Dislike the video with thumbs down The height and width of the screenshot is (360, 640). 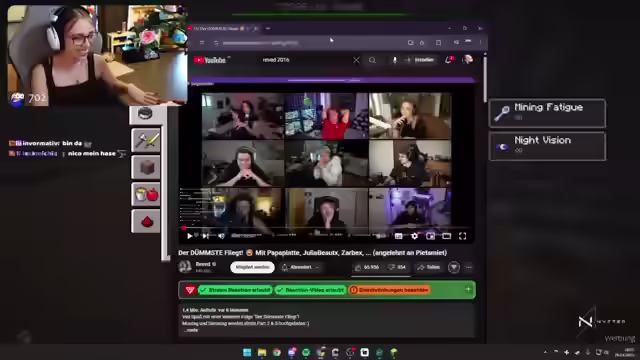point(397,267)
